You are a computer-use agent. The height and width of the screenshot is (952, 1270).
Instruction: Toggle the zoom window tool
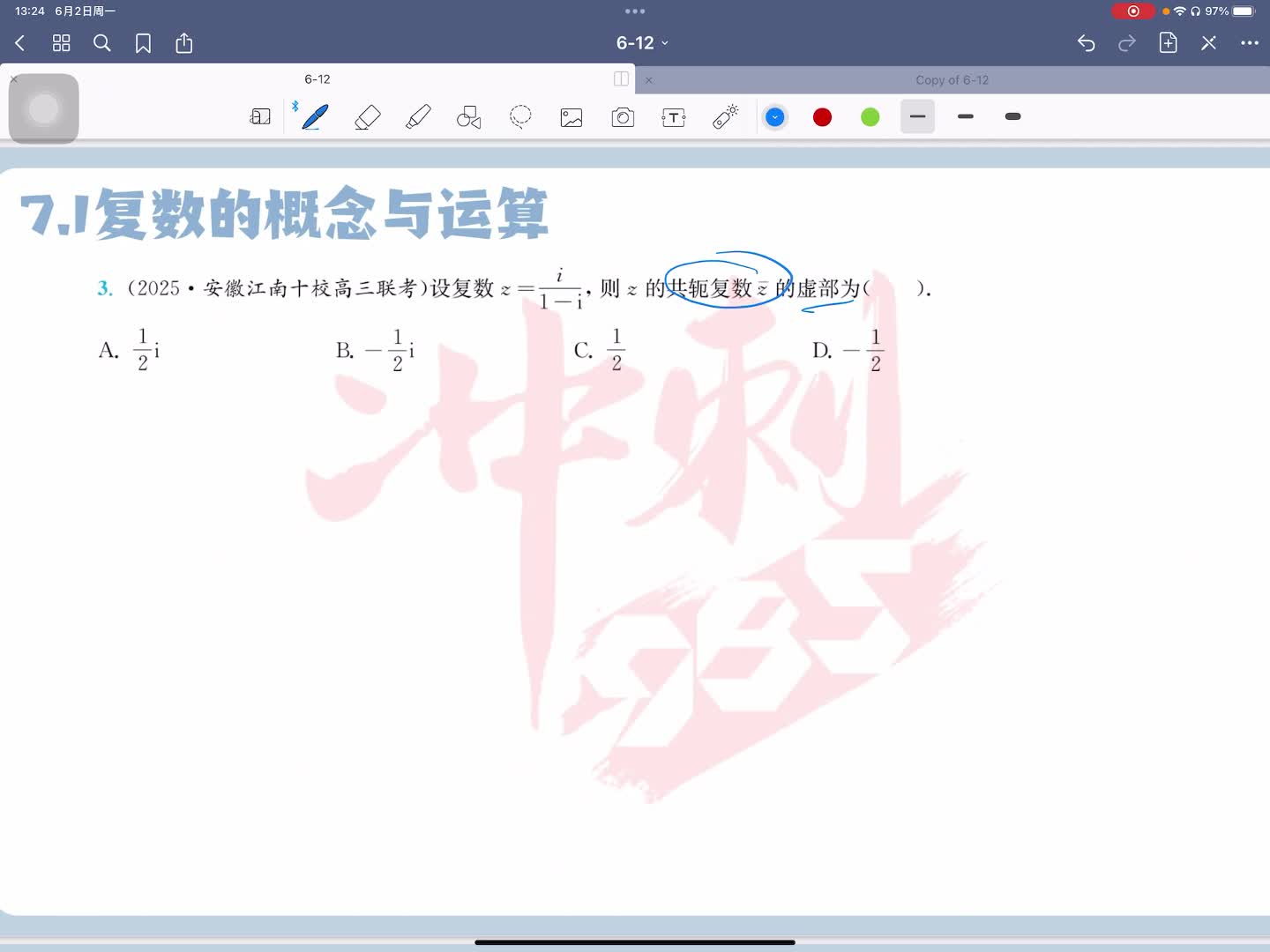click(x=260, y=116)
